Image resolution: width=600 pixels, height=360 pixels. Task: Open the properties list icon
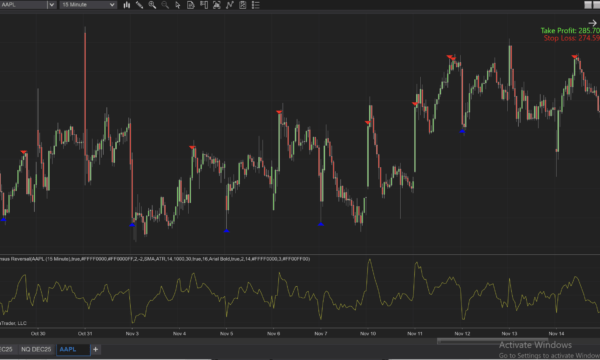[x=256, y=5]
